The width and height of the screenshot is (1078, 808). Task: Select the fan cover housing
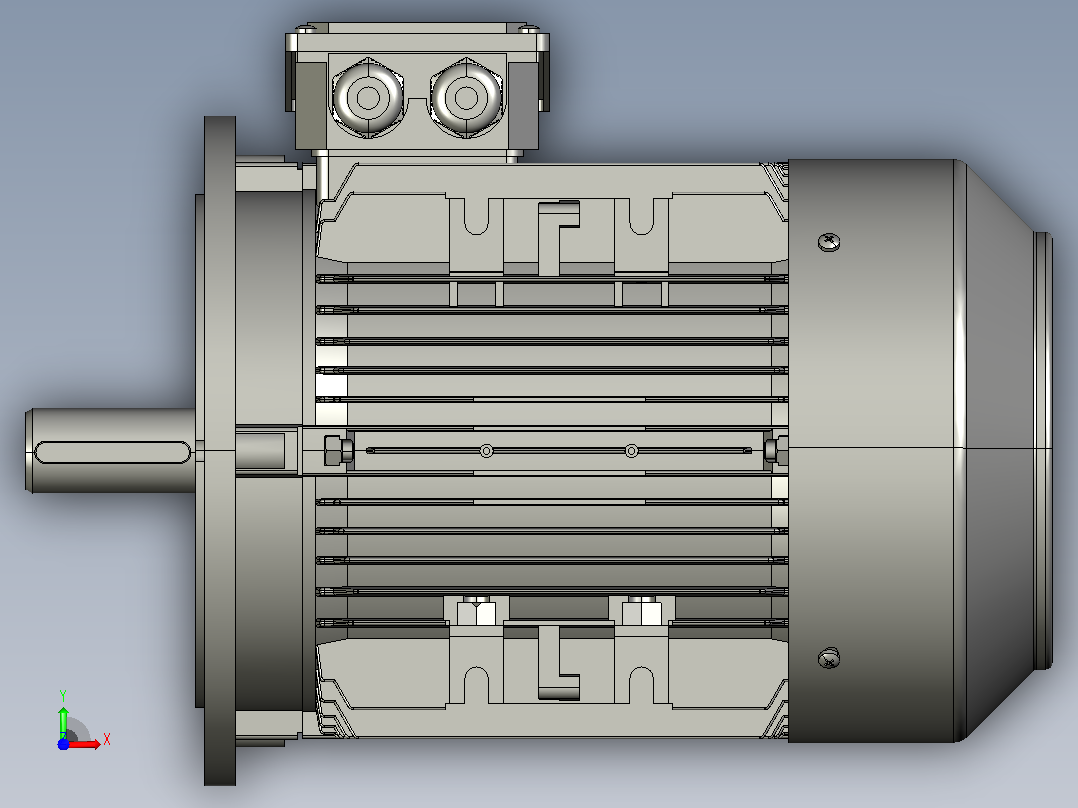[920, 451]
